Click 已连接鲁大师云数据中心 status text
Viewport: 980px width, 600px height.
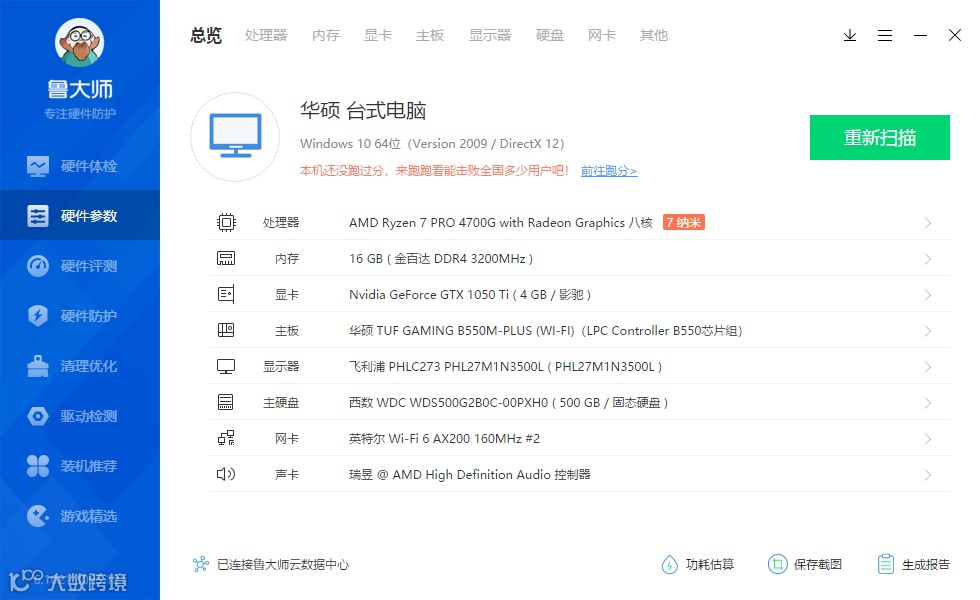(x=282, y=564)
